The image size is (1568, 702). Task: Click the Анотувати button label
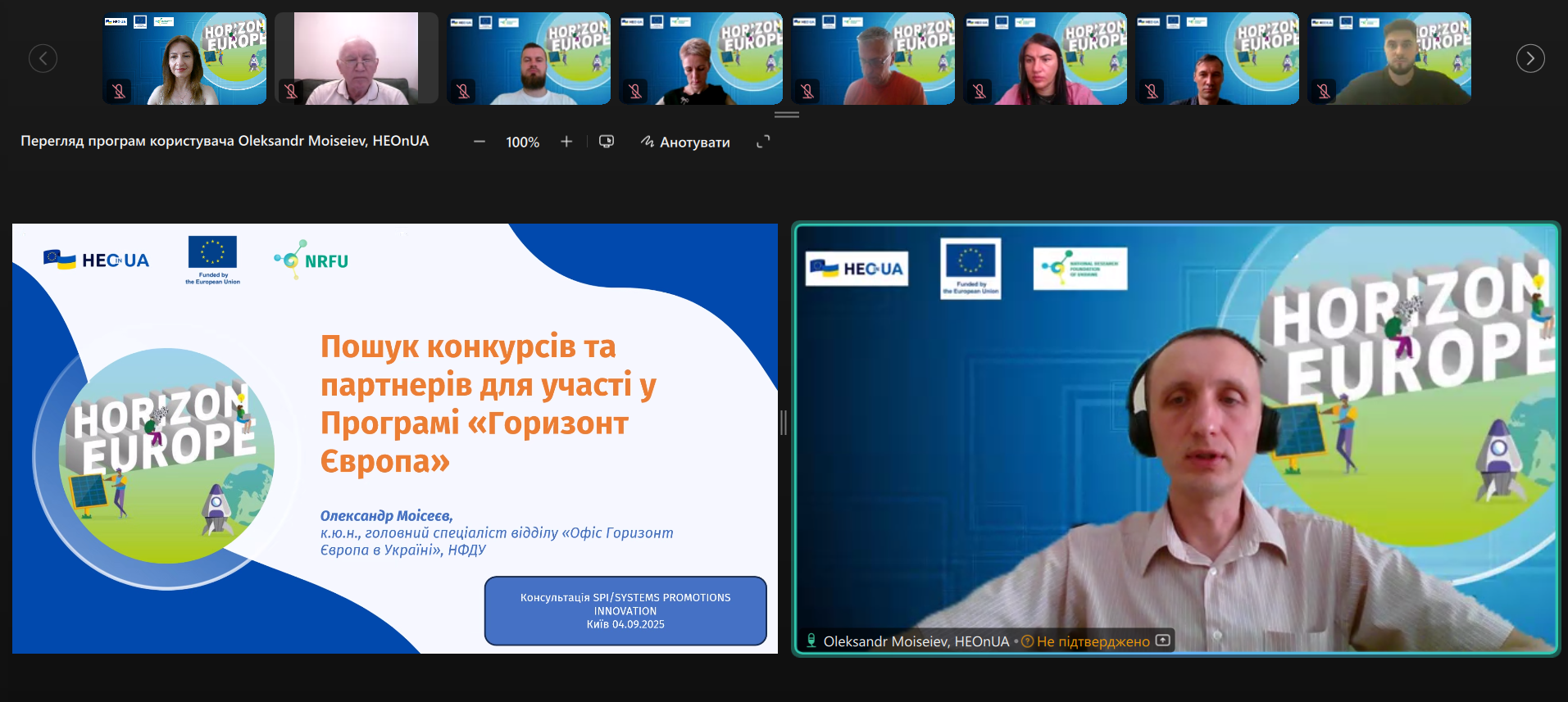pos(695,143)
